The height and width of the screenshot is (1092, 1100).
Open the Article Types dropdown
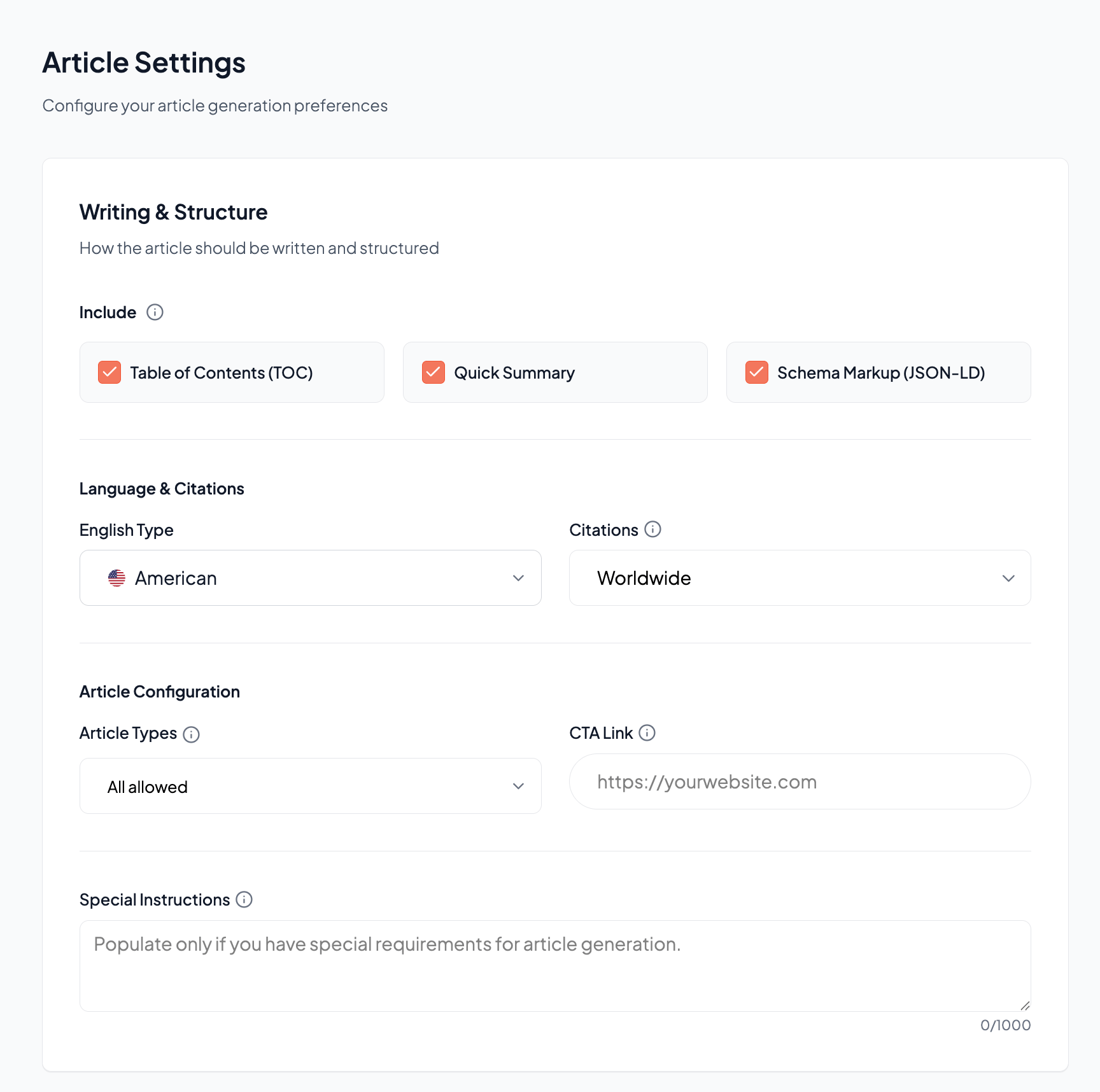[310, 786]
